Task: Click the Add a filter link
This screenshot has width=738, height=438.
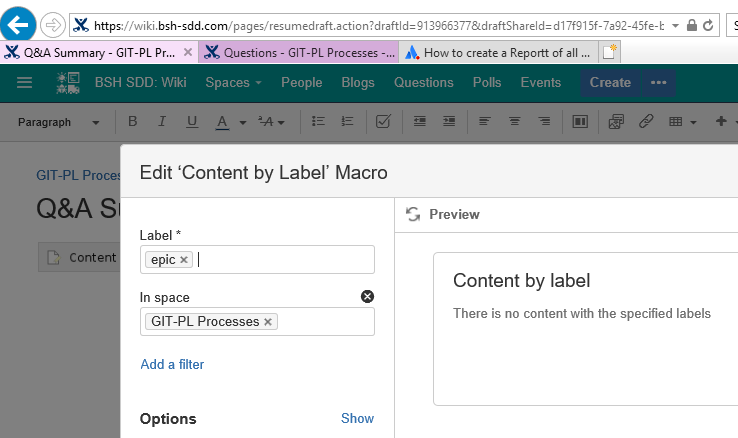Action: 172,364
